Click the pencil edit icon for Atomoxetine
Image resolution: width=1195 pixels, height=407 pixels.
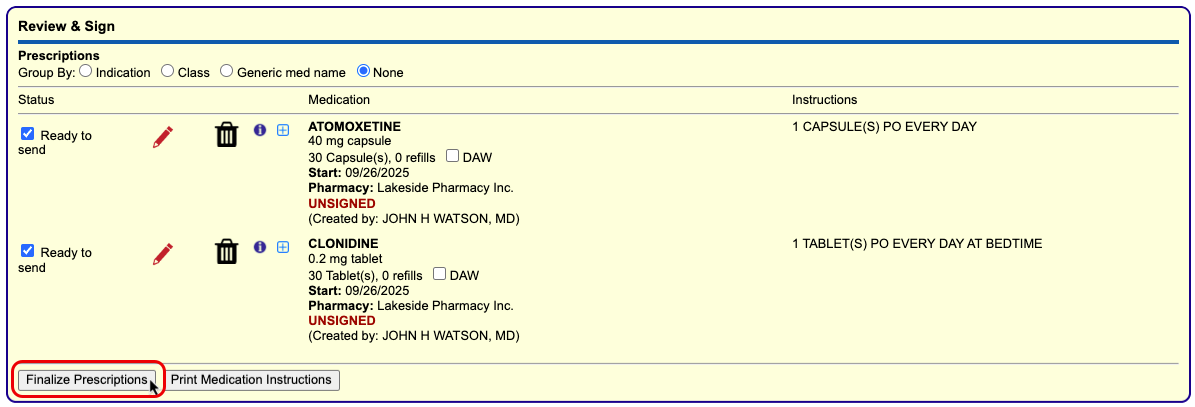click(x=162, y=137)
